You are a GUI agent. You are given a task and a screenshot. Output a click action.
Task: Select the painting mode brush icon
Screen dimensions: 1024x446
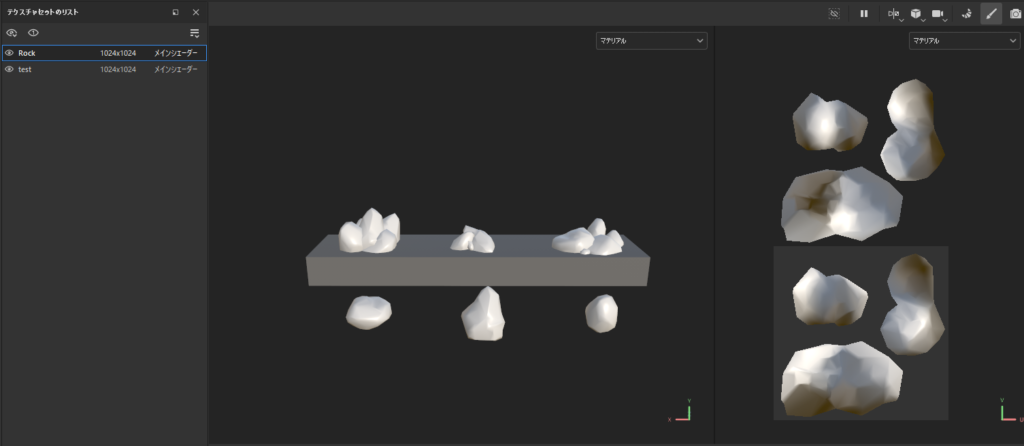pyautogui.click(x=991, y=14)
